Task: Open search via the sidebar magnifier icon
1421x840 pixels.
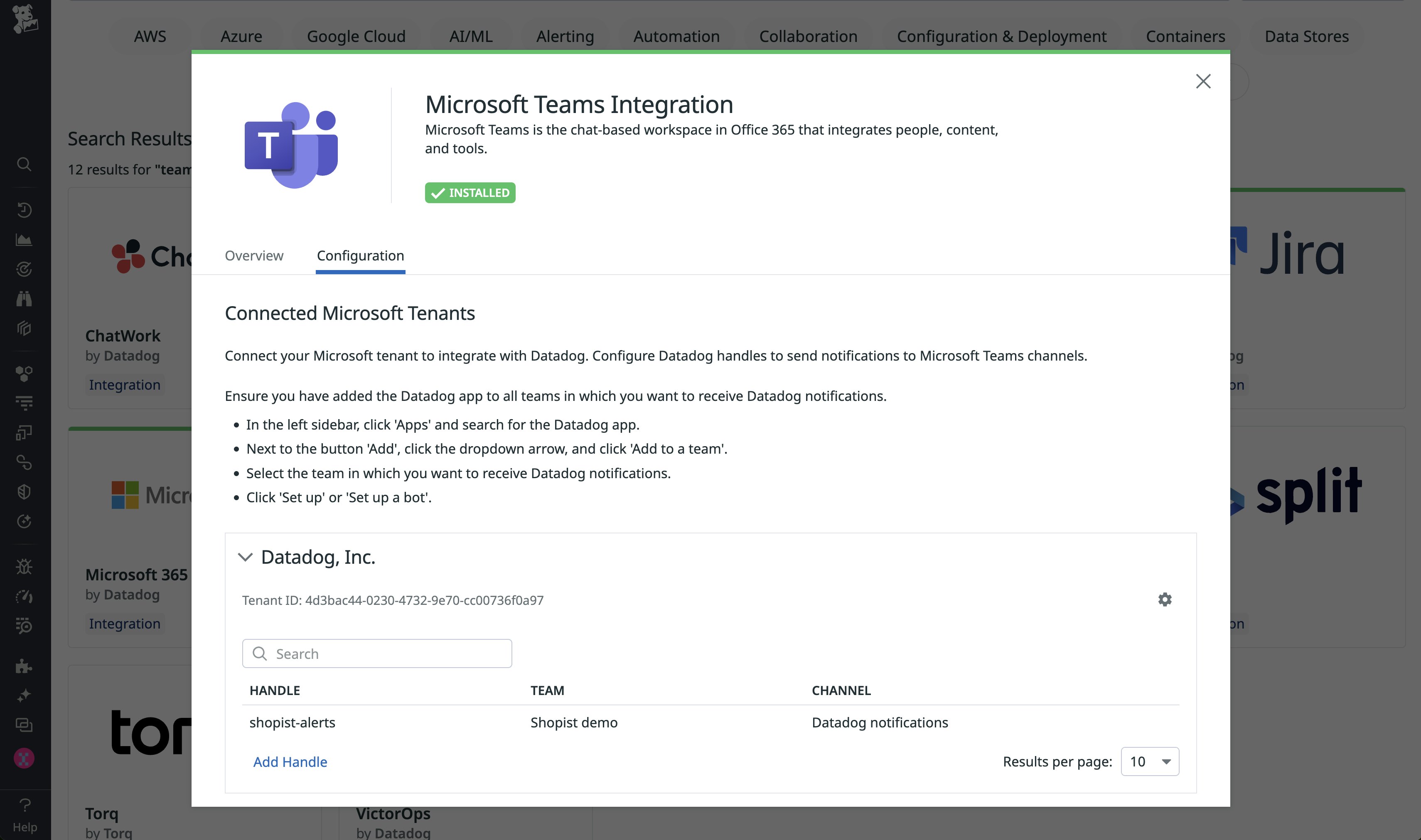Action: (24, 164)
